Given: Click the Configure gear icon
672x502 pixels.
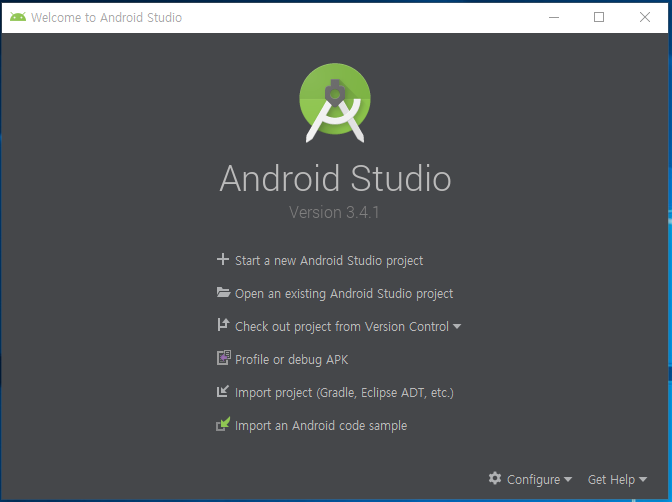Looking at the screenshot, I should (x=495, y=478).
